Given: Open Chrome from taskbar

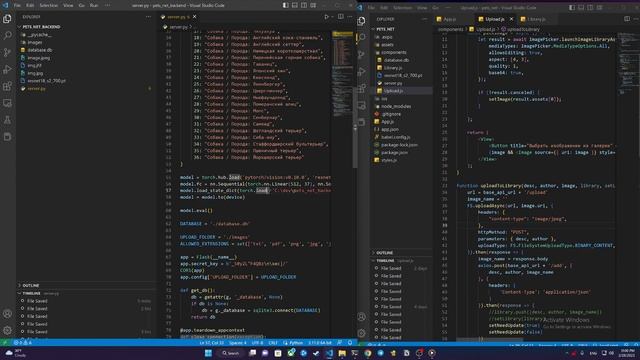Looking at the screenshot, I should (368, 353).
